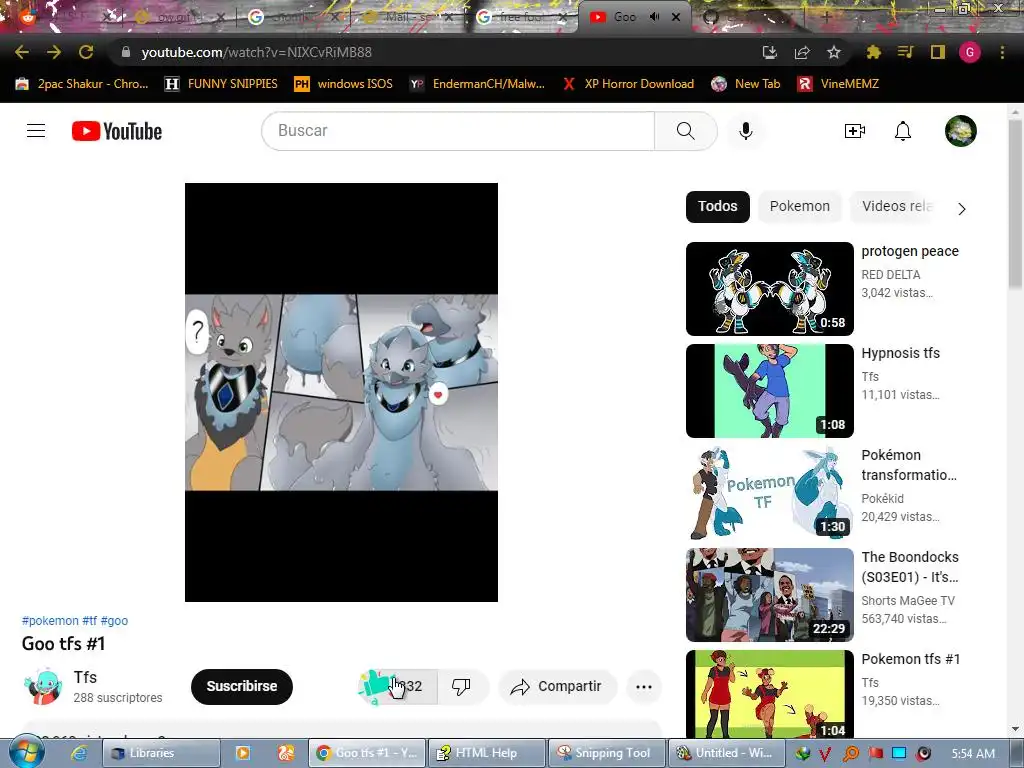Open the New Tab bookmark
Screen dimensions: 1024x768
click(746, 84)
